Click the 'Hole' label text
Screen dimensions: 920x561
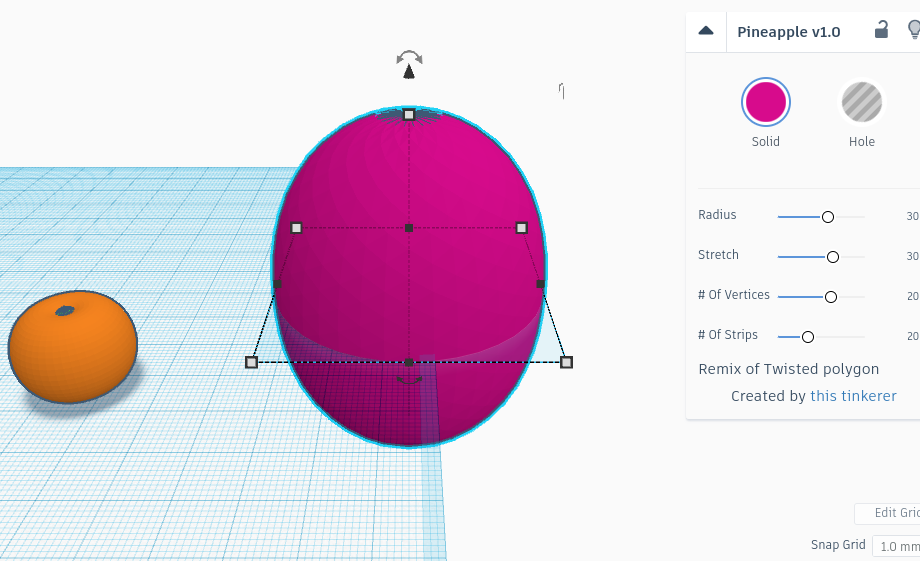pyautogui.click(x=861, y=141)
